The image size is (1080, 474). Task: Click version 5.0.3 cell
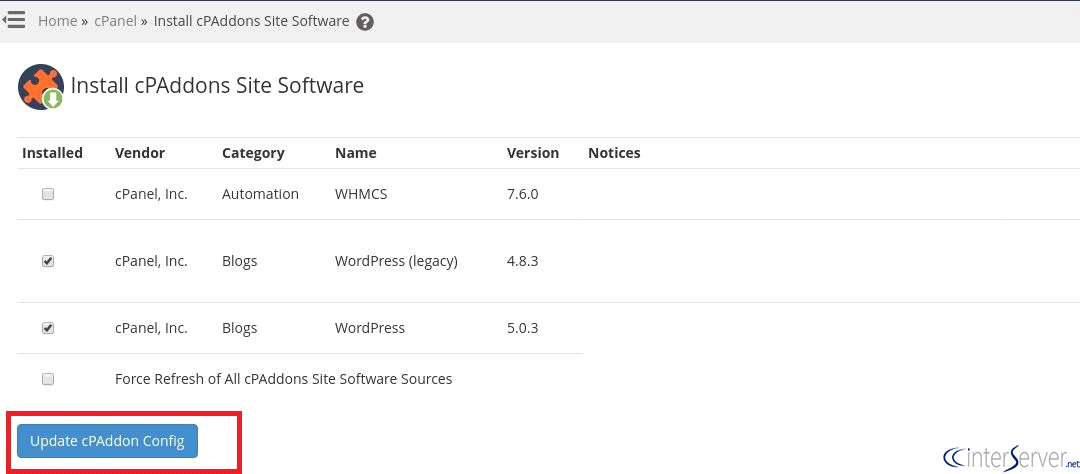522,328
